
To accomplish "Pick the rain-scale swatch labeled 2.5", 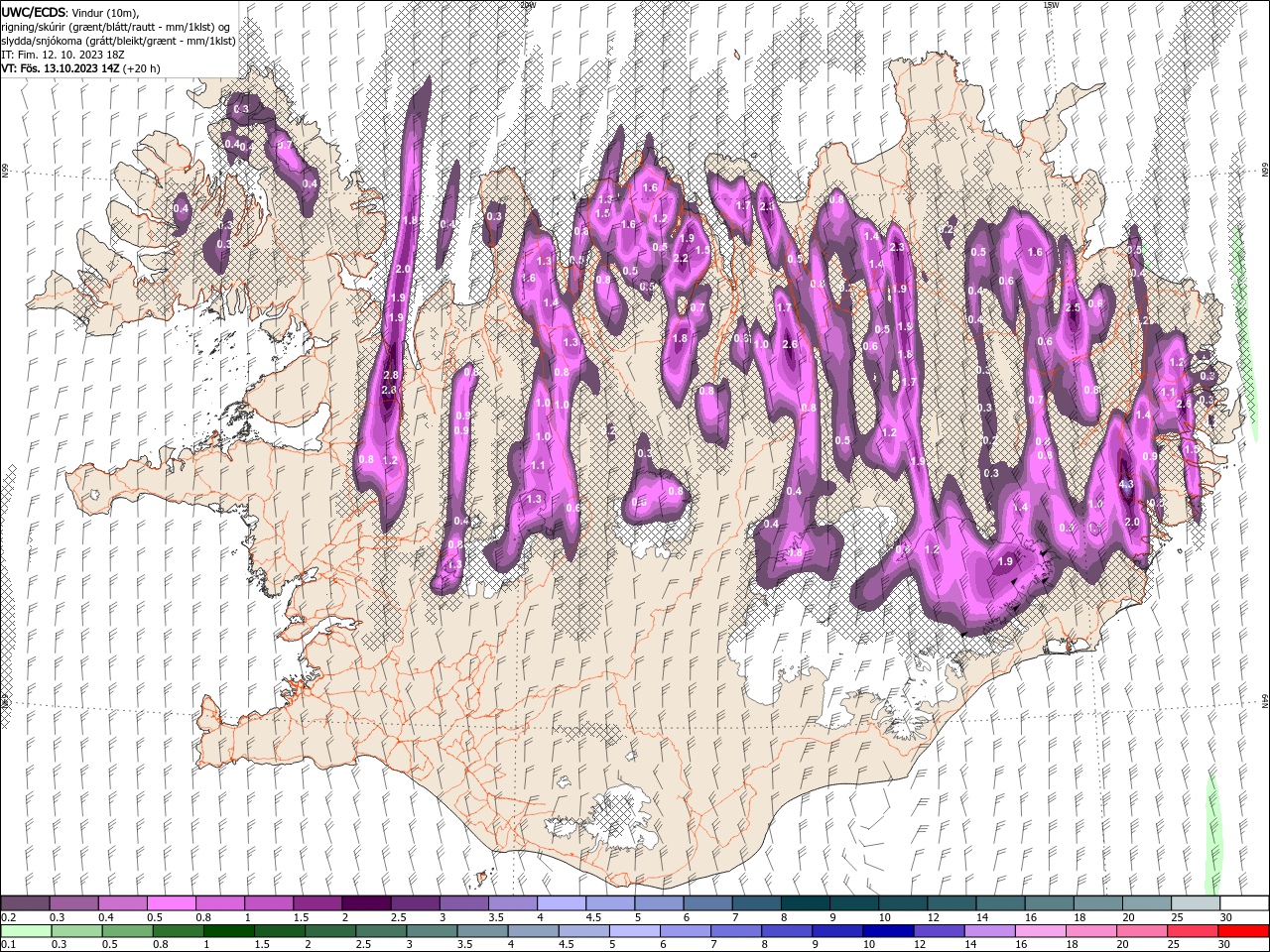I will [x=380, y=931].
